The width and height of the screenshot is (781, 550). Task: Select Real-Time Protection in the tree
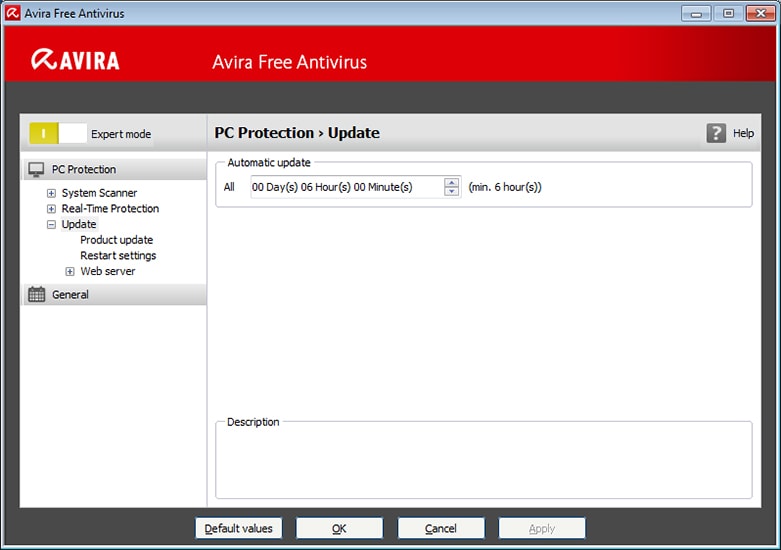point(110,209)
